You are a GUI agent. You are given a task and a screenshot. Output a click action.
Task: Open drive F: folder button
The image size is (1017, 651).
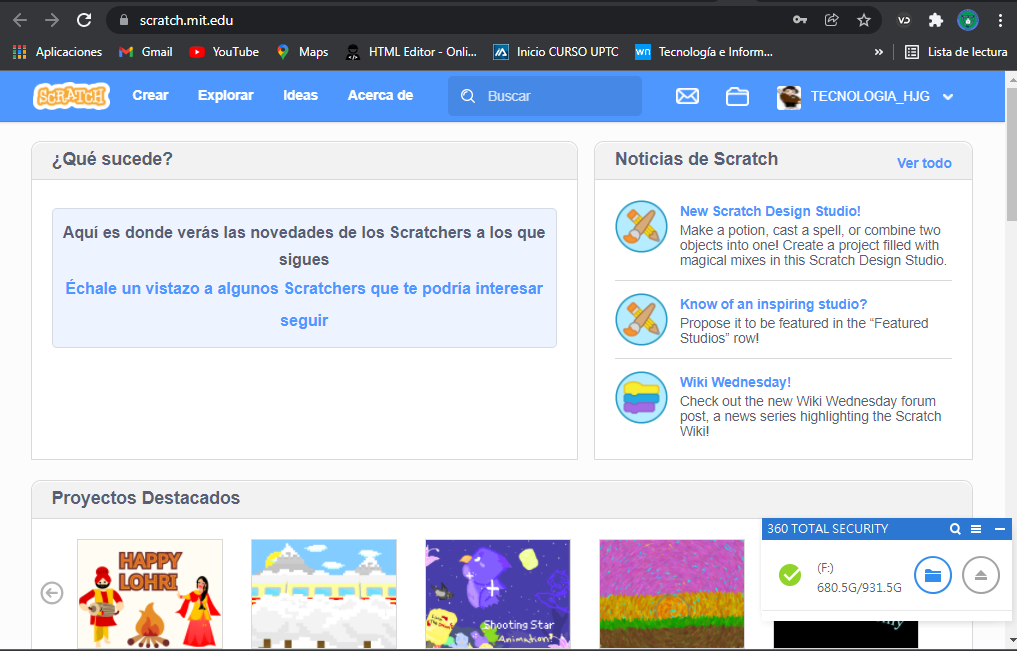[x=933, y=575]
